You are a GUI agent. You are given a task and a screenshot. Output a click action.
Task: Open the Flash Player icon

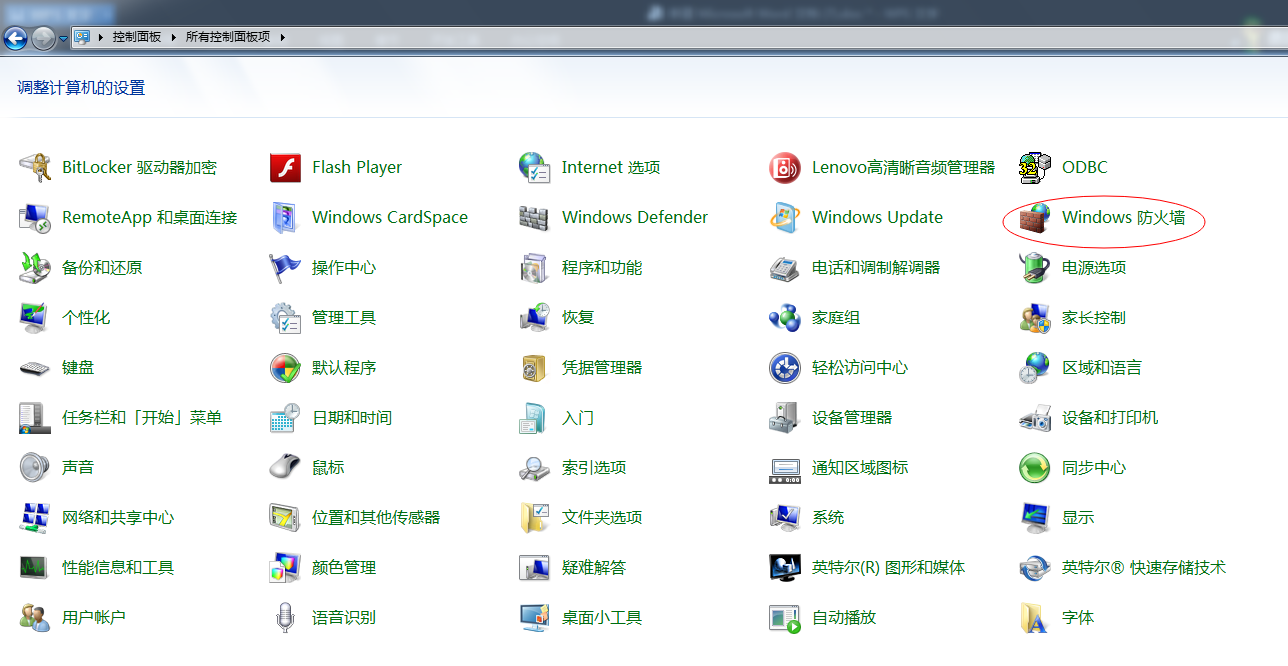[x=285, y=168]
